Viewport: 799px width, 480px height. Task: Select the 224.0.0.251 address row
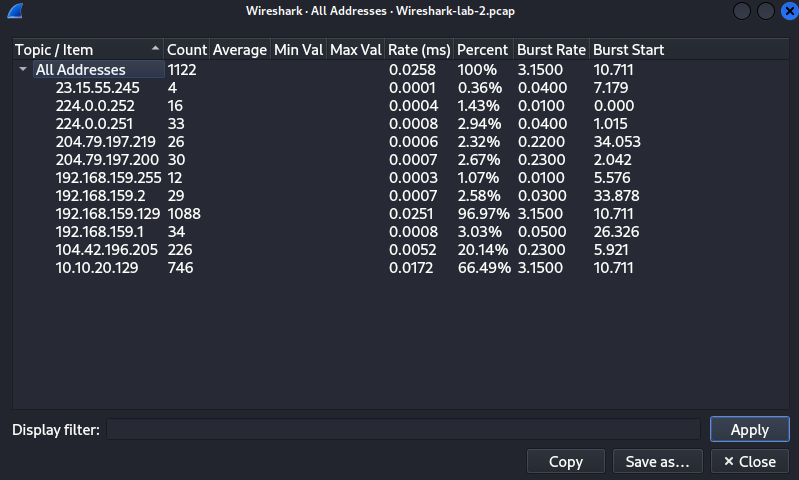click(x=401, y=124)
